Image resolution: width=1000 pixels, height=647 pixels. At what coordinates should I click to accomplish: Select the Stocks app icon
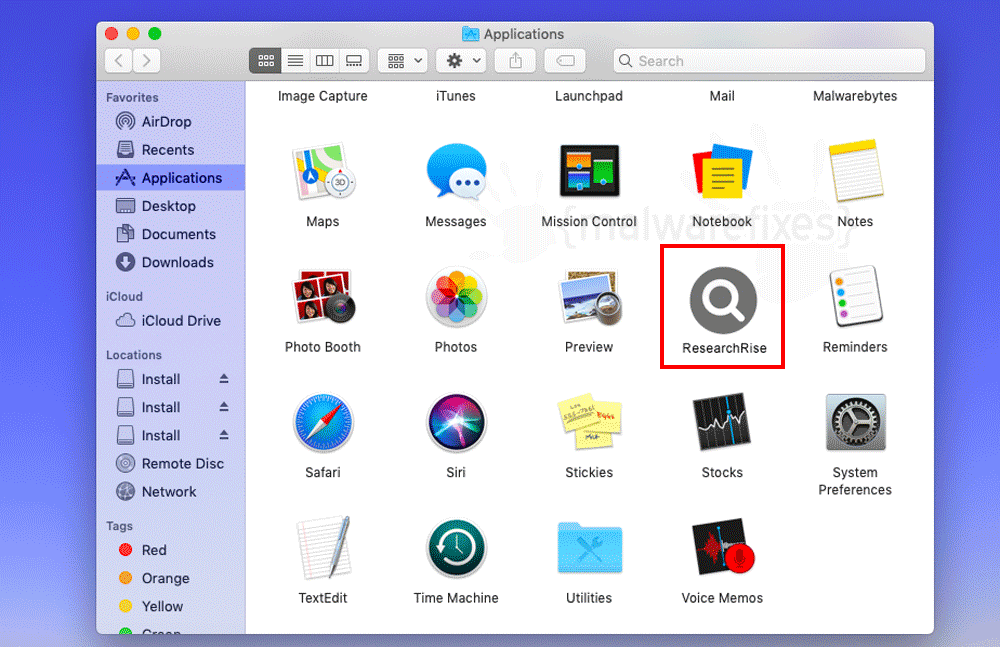click(x=722, y=420)
